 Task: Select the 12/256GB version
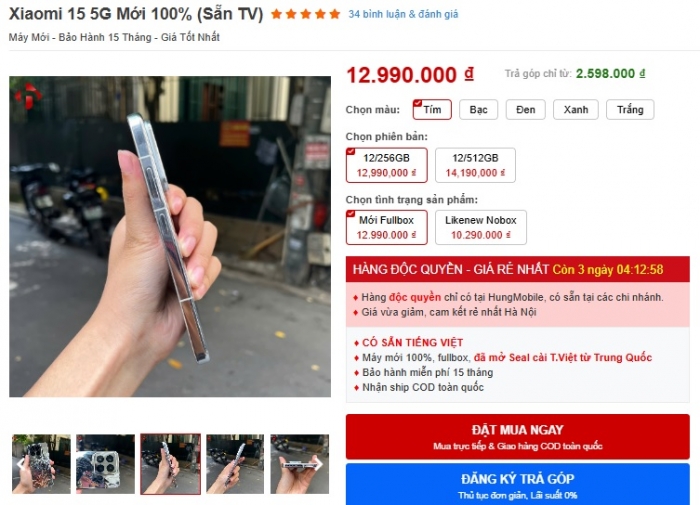click(x=387, y=165)
